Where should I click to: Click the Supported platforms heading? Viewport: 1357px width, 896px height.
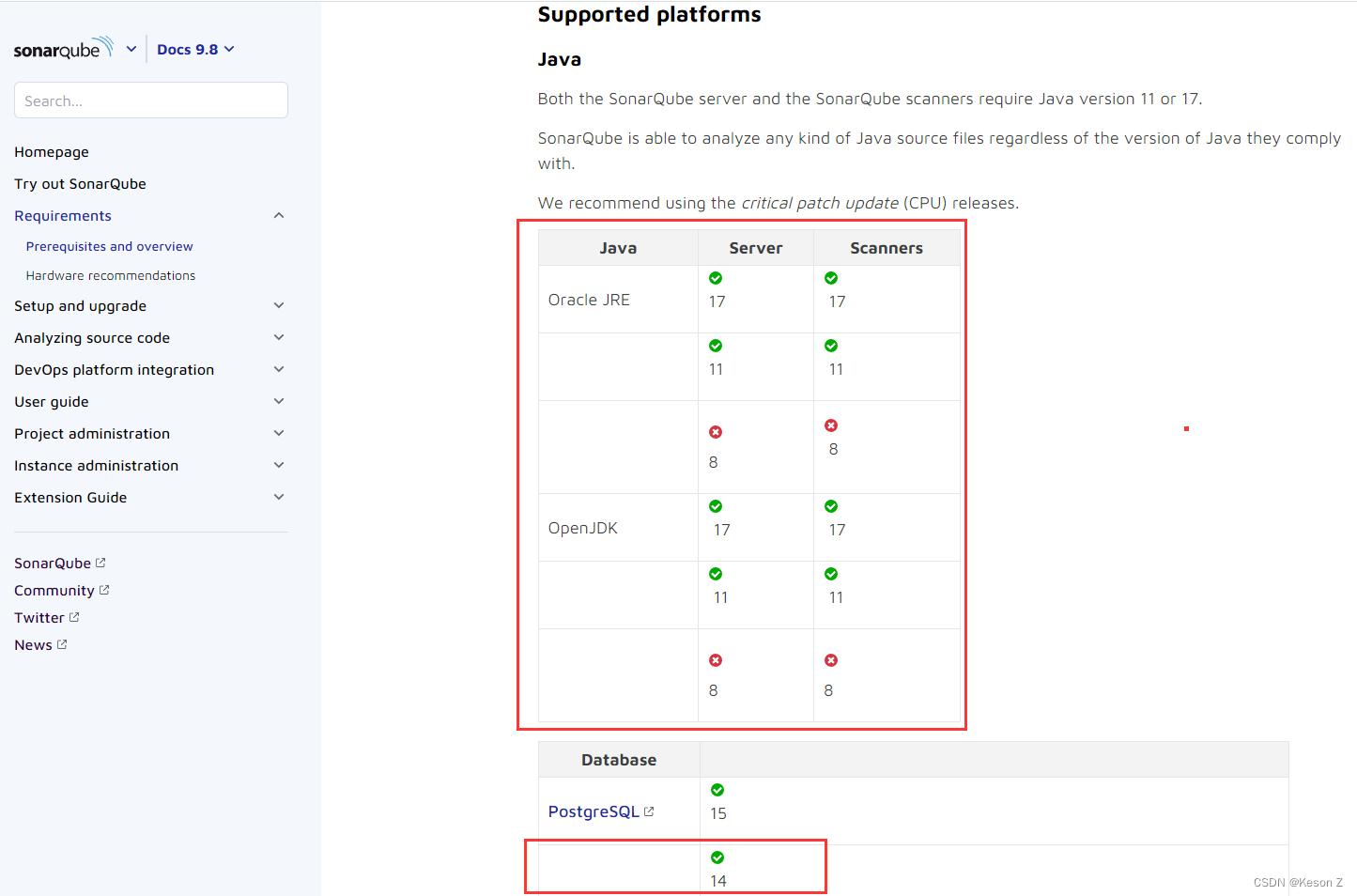tap(649, 14)
